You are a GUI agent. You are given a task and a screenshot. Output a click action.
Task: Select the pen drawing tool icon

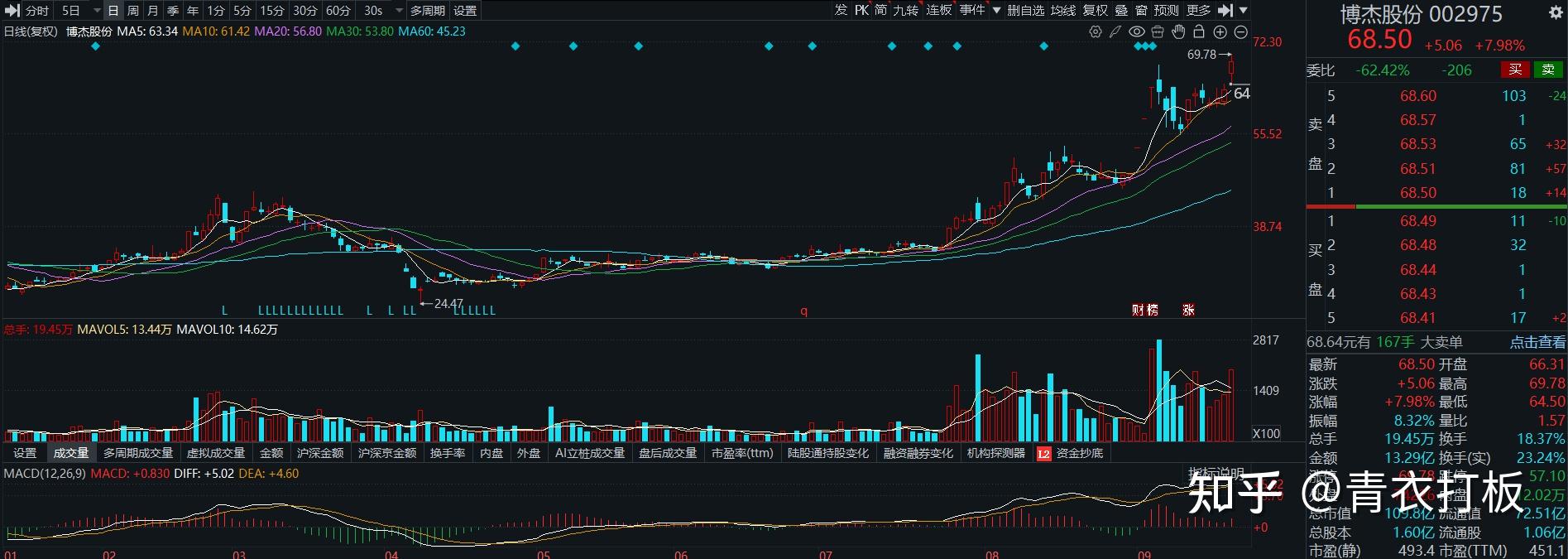1115,31
